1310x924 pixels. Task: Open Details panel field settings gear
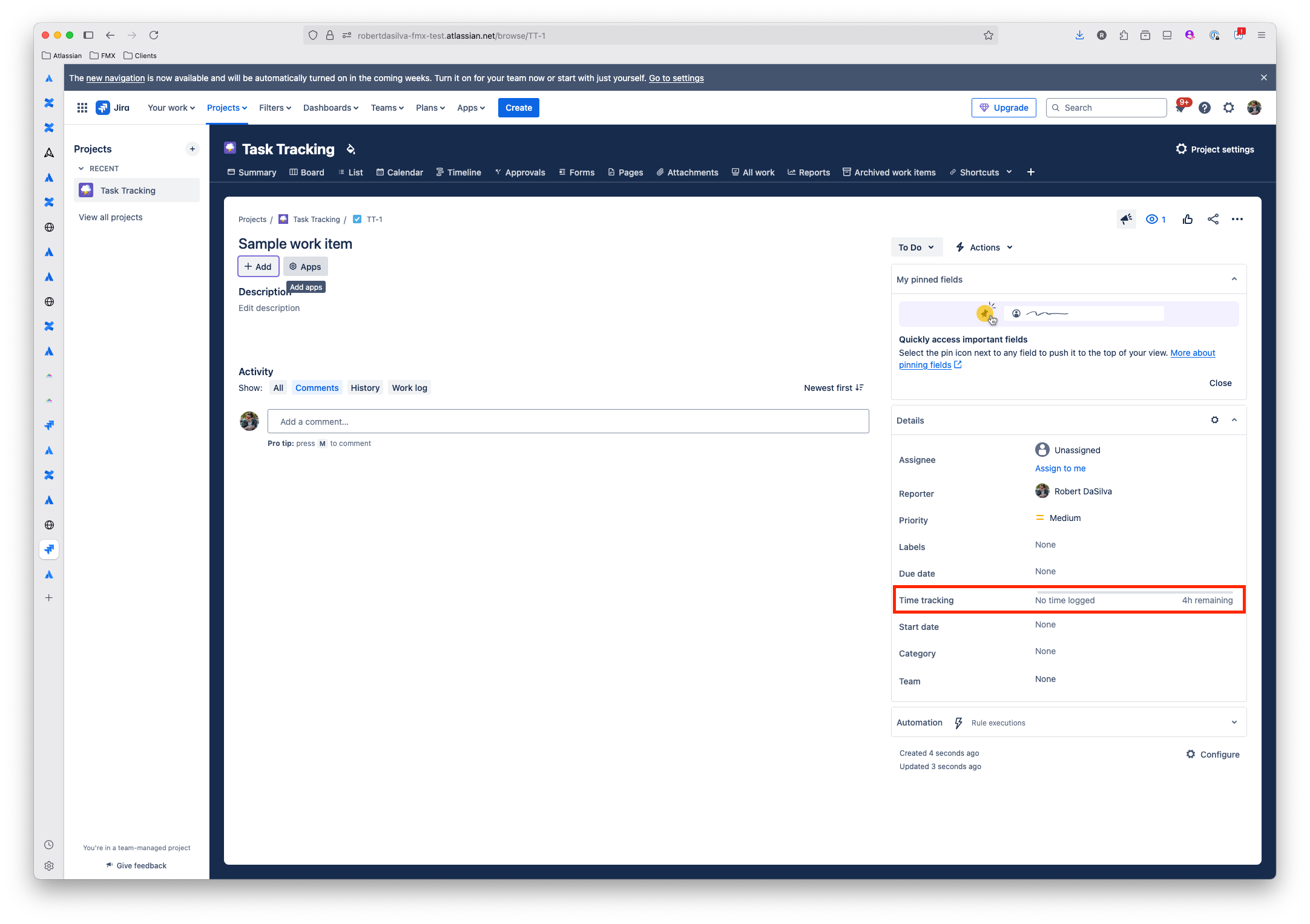(x=1215, y=419)
